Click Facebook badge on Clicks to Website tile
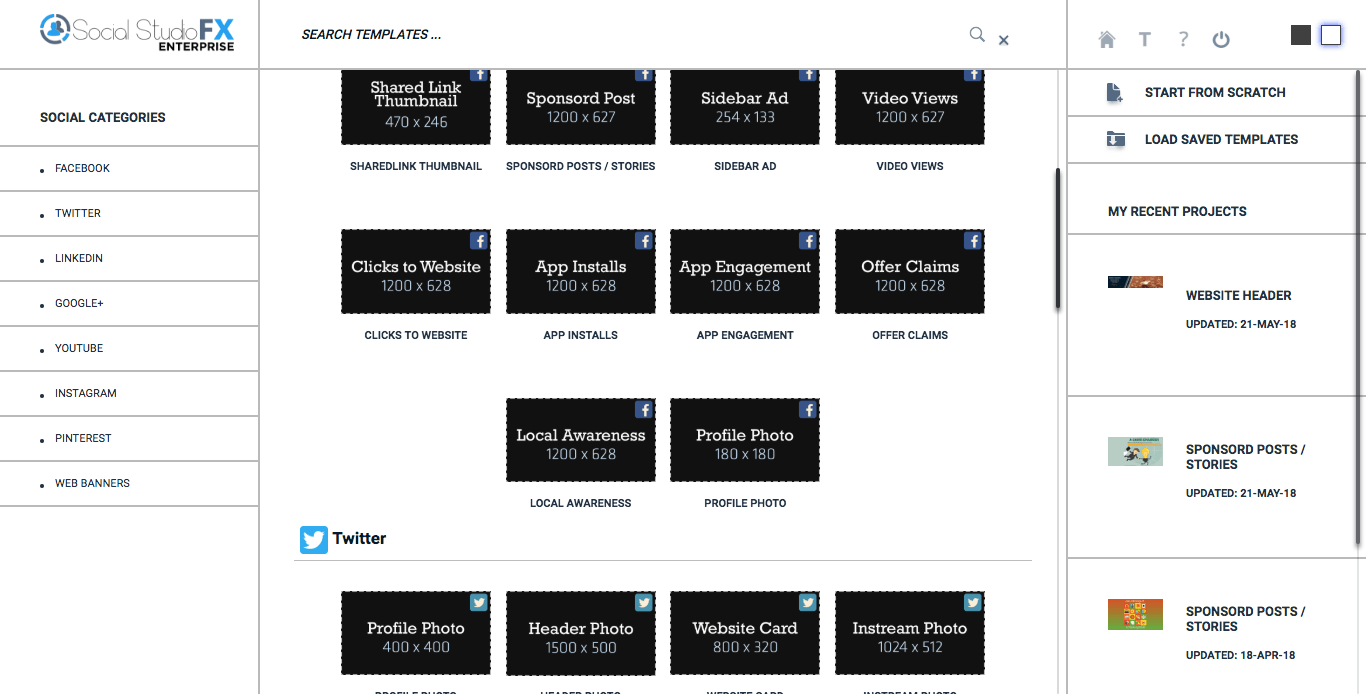This screenshot has height=694, width=1366. click(x=479, y=241)
